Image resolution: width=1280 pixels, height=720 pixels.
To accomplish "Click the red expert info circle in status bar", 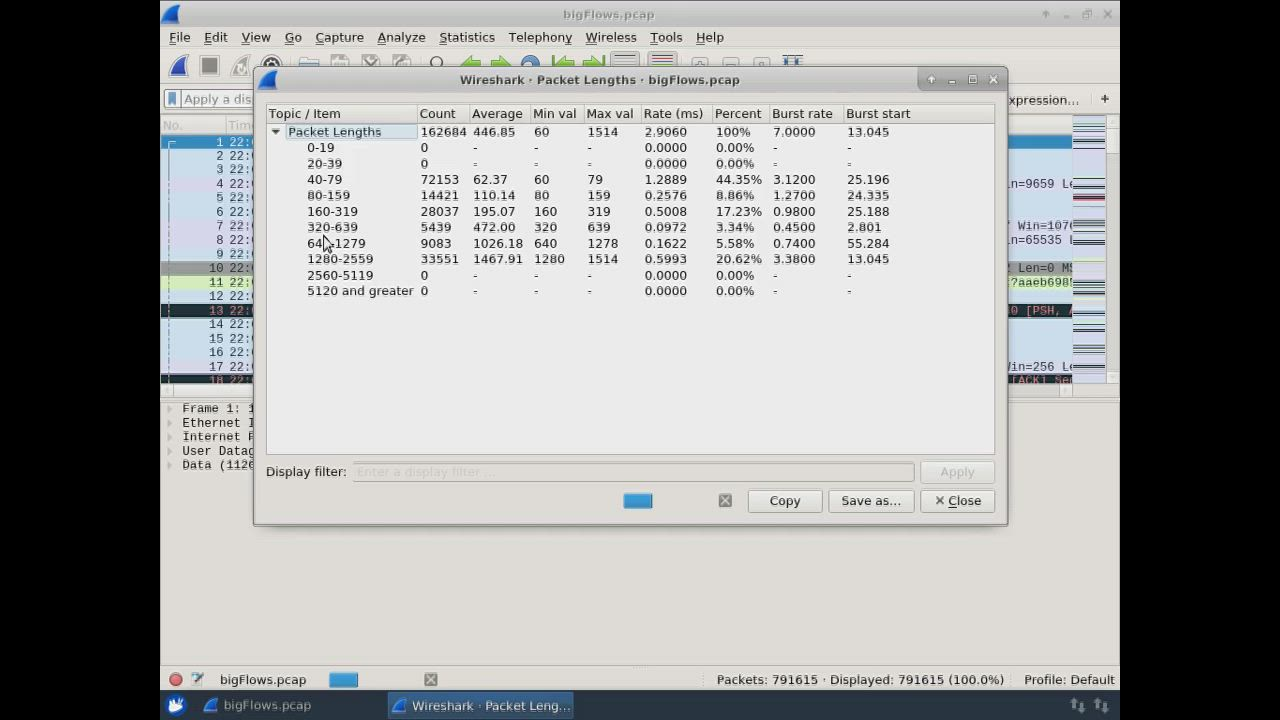I will pyautogui.click(x=176, y=680).
